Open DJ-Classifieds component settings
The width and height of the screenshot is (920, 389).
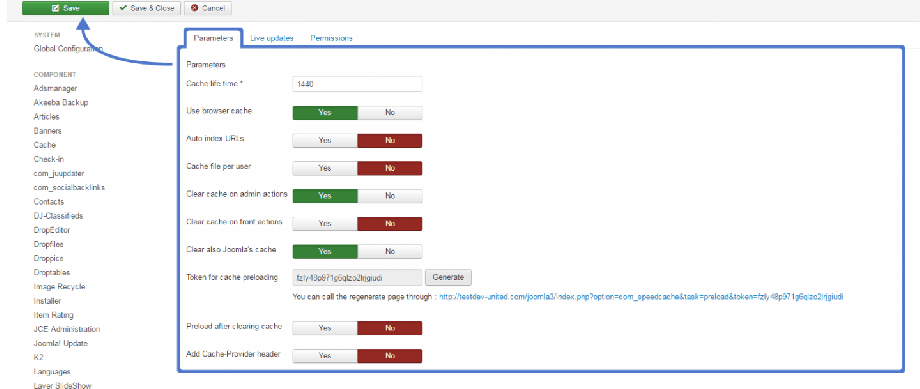(58, 216)
